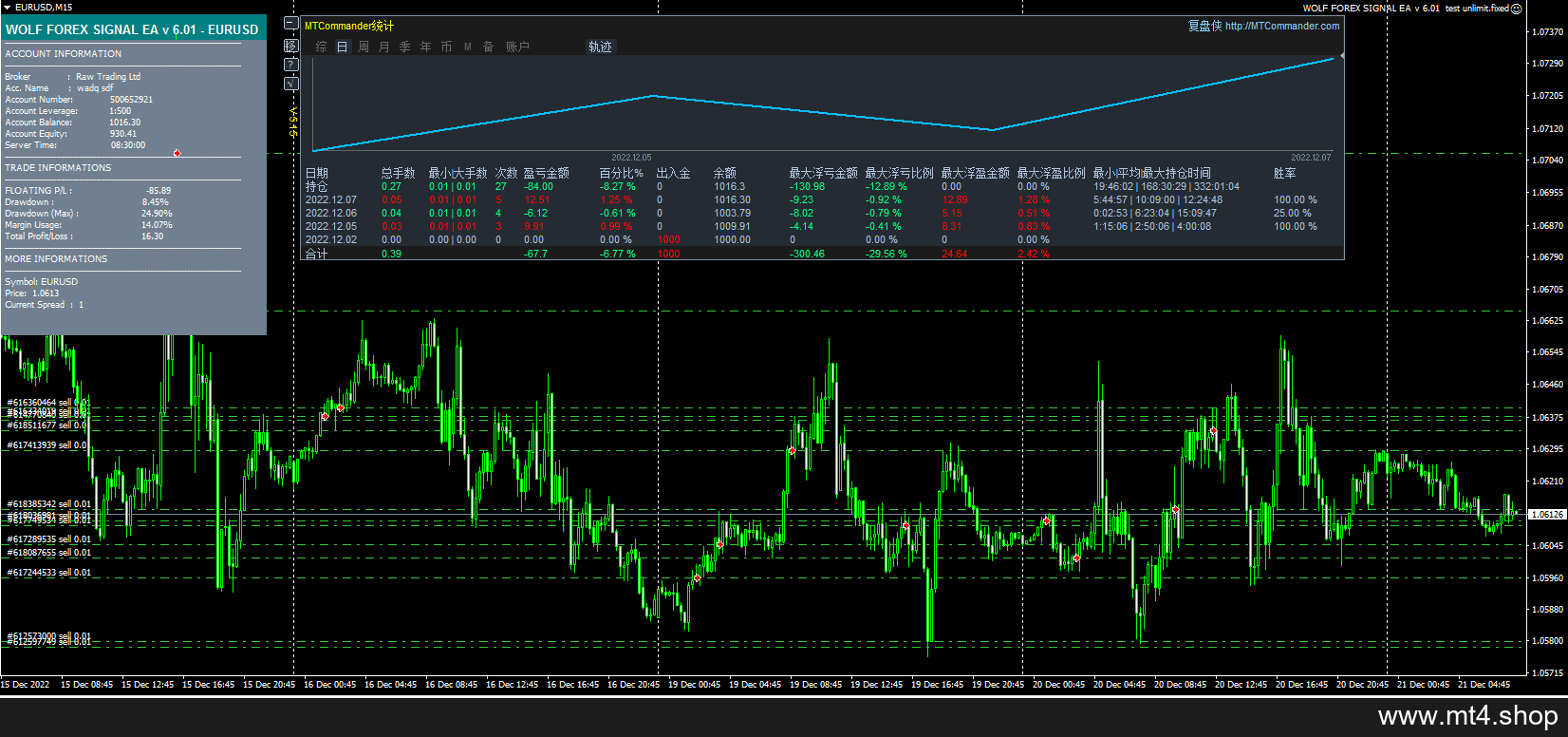Switch to the 账户 account tab
This screenshot has width=1568, height=737.
click(517, 47)
